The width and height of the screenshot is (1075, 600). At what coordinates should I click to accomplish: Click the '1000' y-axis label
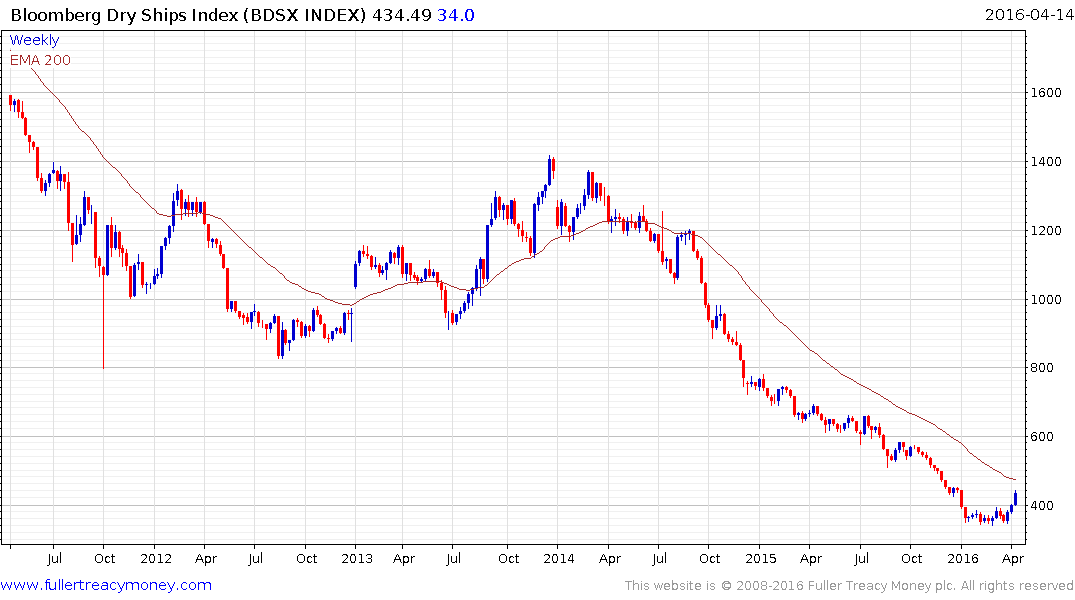click(x=1046, y=300)
